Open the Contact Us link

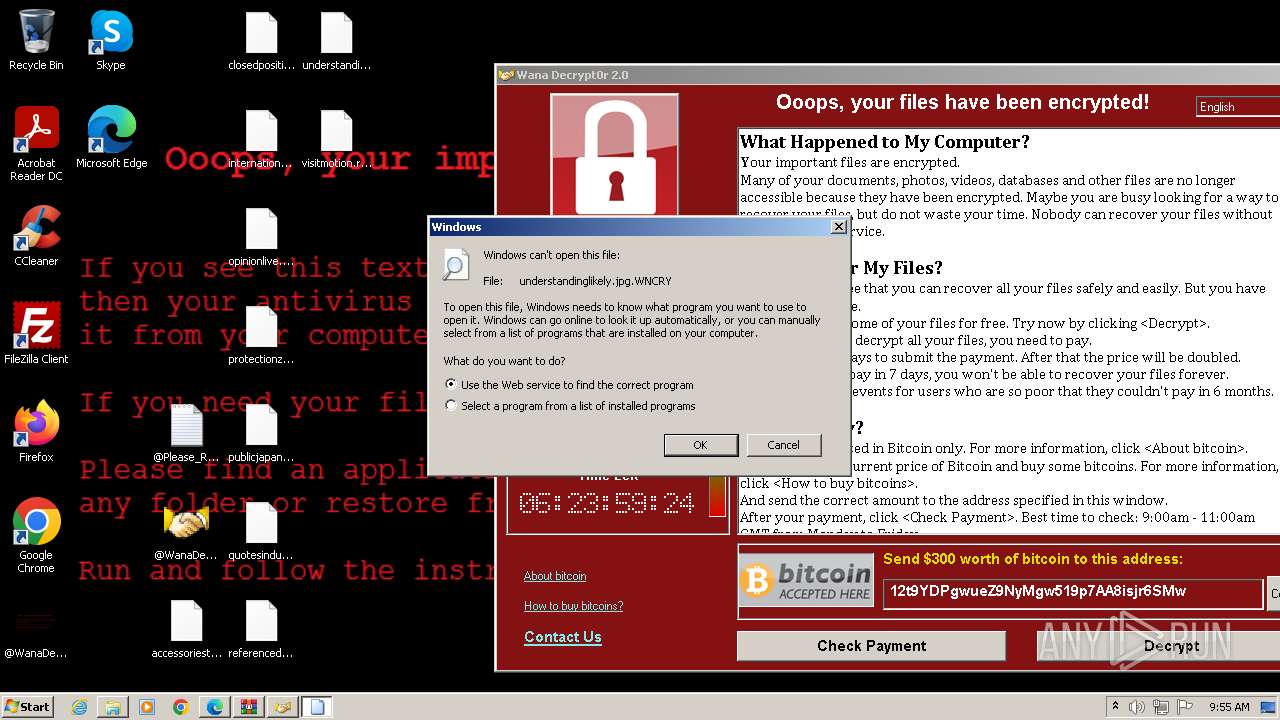point(563,637)
